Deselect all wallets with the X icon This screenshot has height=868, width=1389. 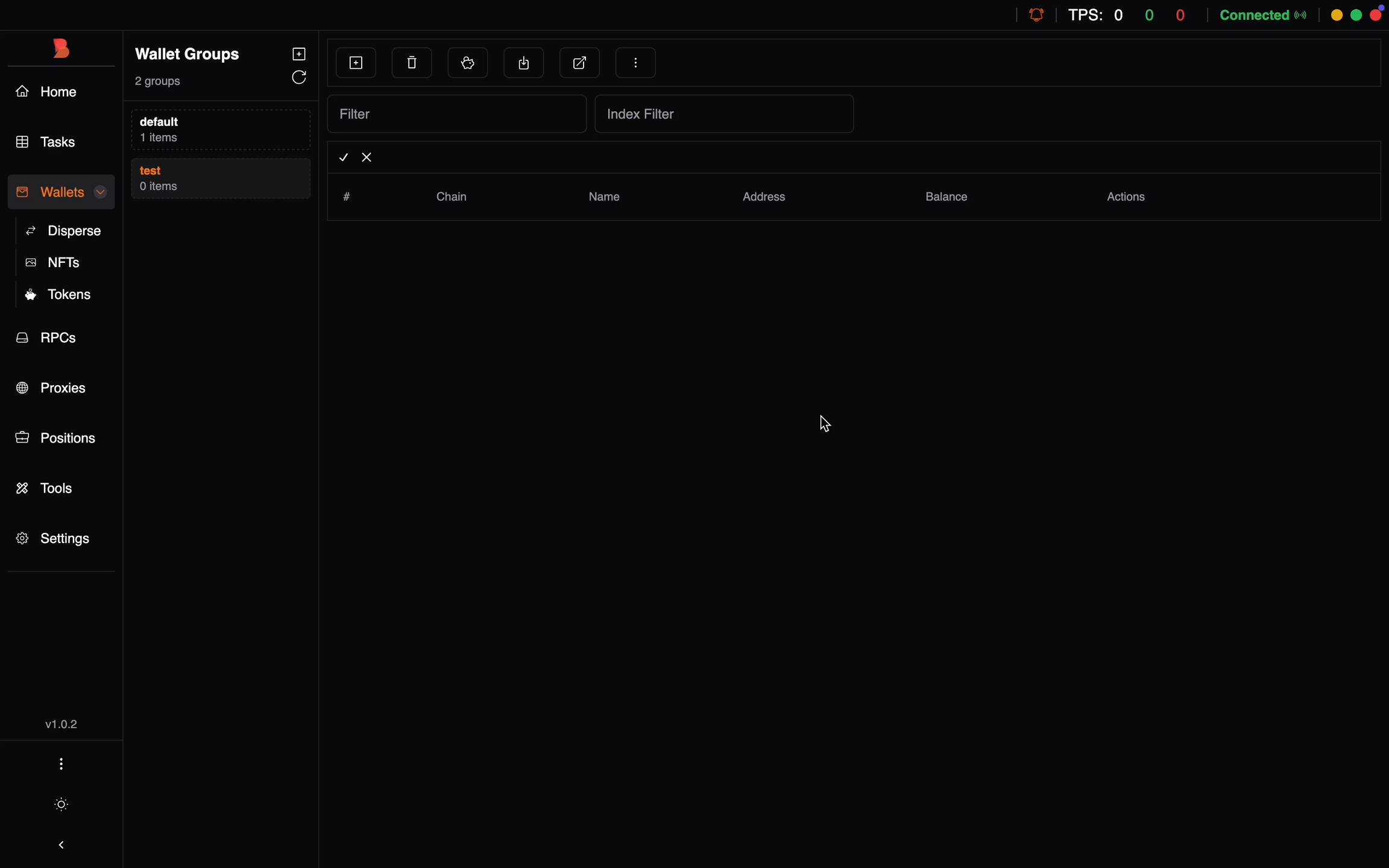tap(367, 157)
